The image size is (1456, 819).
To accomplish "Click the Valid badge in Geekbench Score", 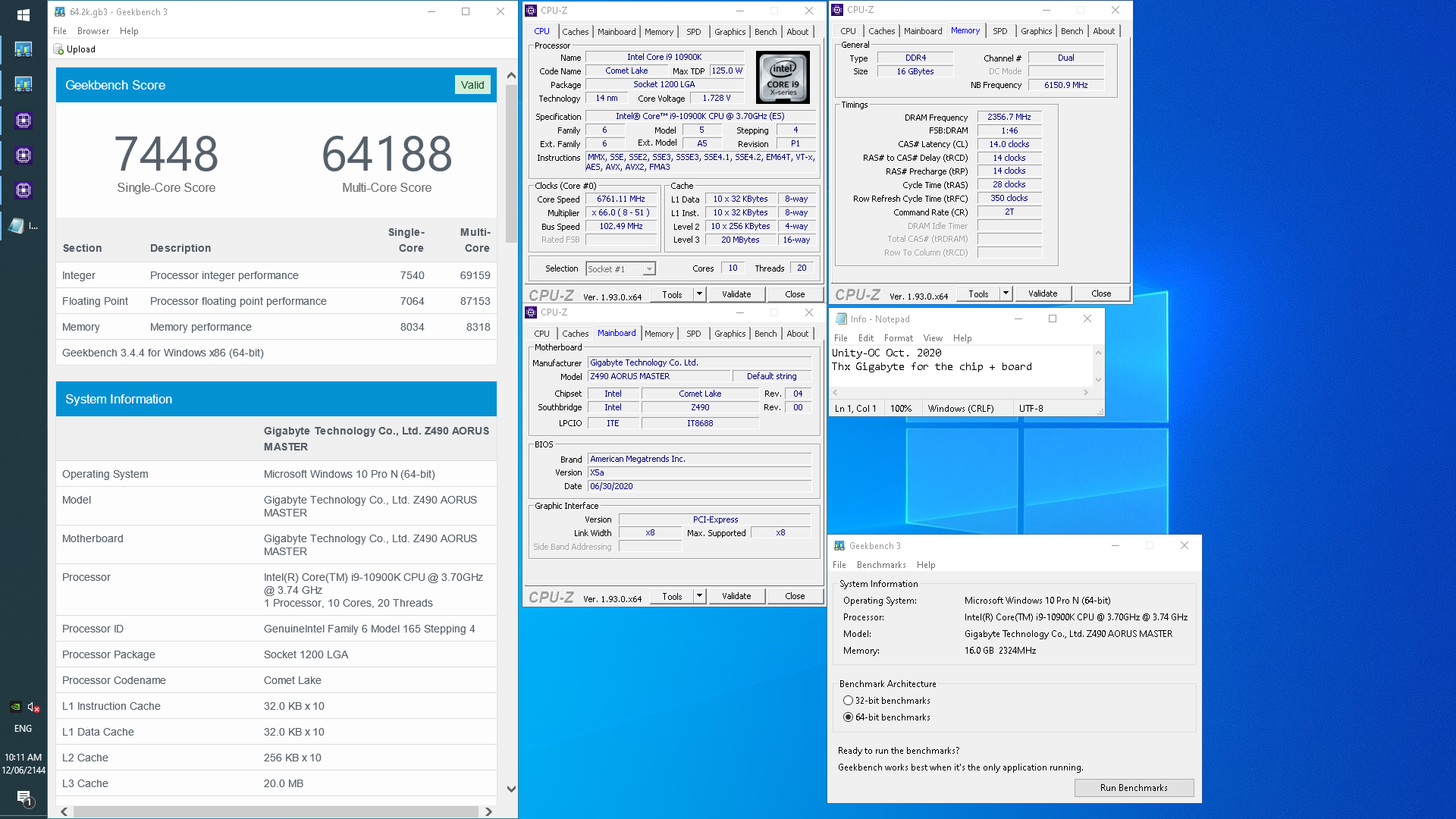I will tap(472, 85).
